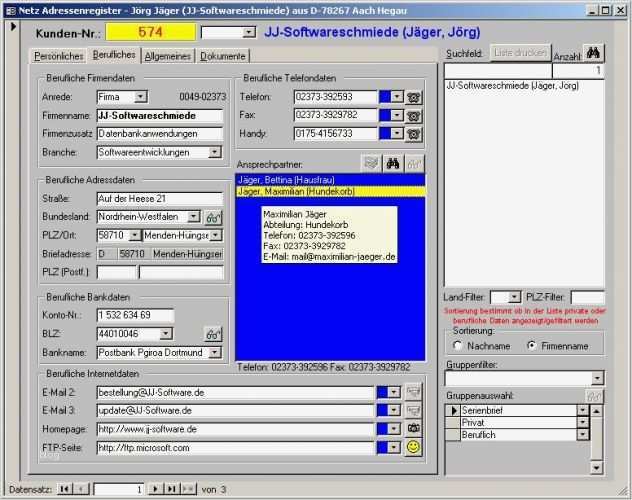The image size is (632, 500).
Task: Click the camera icon next to Homepage
Action: [414, 428]
